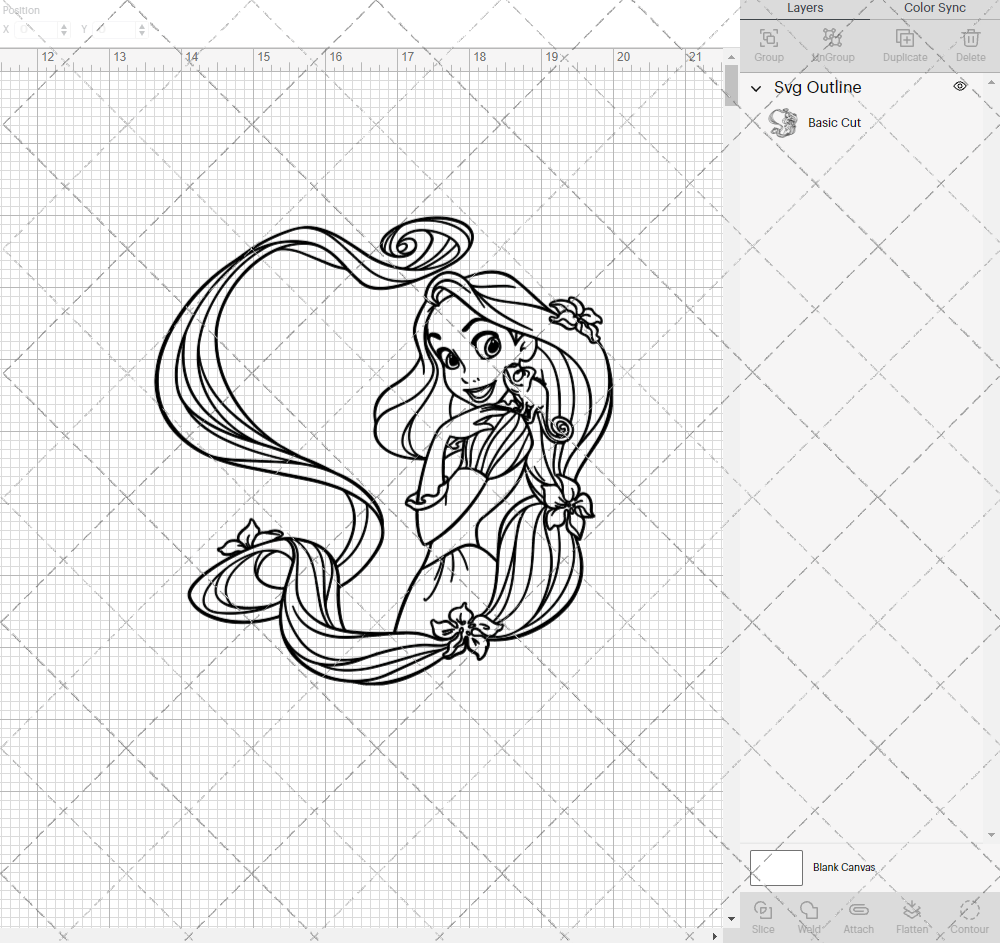Click the UnGroup icon
The image size is (1000, 943).
[832, 40]
